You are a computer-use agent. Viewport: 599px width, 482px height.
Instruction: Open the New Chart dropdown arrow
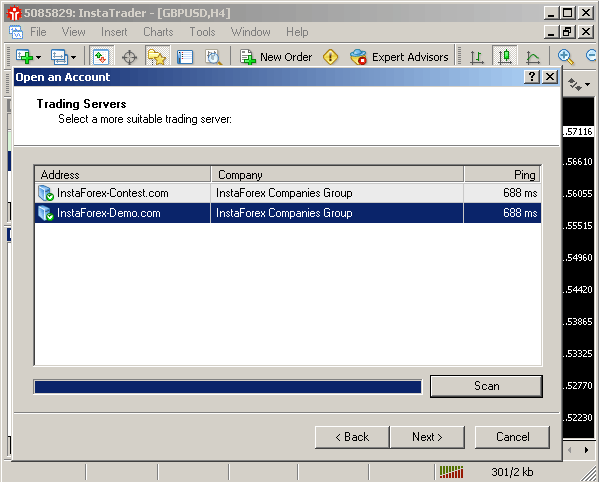click(x=38, y=58)
